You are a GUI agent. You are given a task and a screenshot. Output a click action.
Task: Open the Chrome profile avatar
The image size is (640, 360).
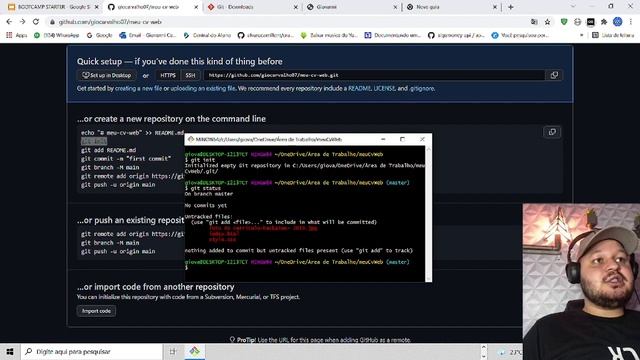(617, 22)
